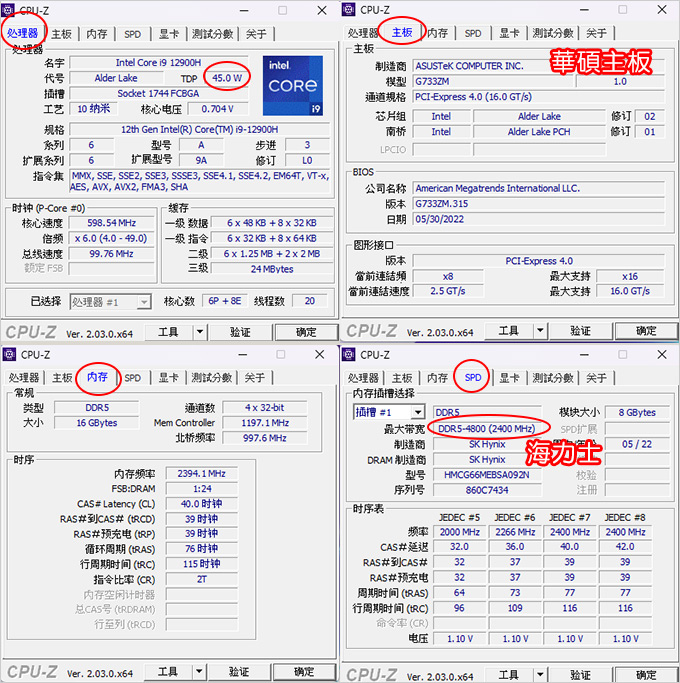Click the 6P + 8E core count
The image size is (680, 683).
tap(225, 301)
